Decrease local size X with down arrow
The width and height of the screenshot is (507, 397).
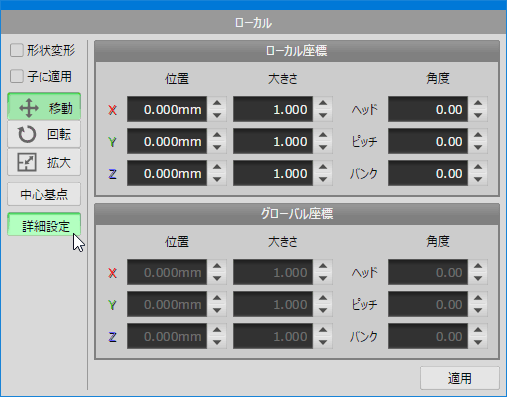[x=323, y=116]
